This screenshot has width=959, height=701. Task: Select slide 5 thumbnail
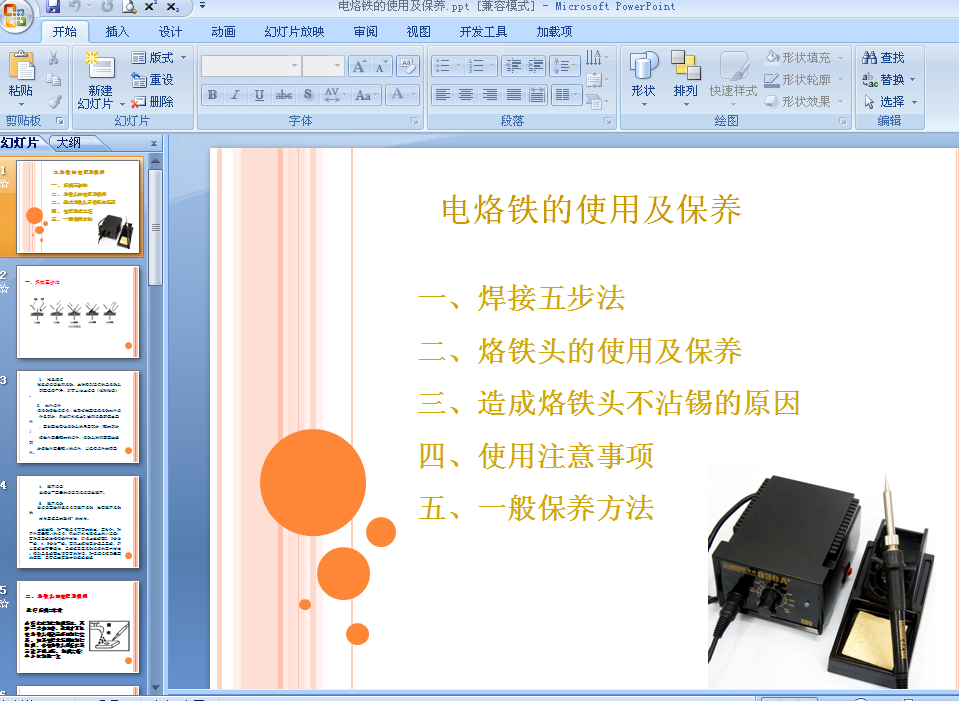click(x=78, y=627)
